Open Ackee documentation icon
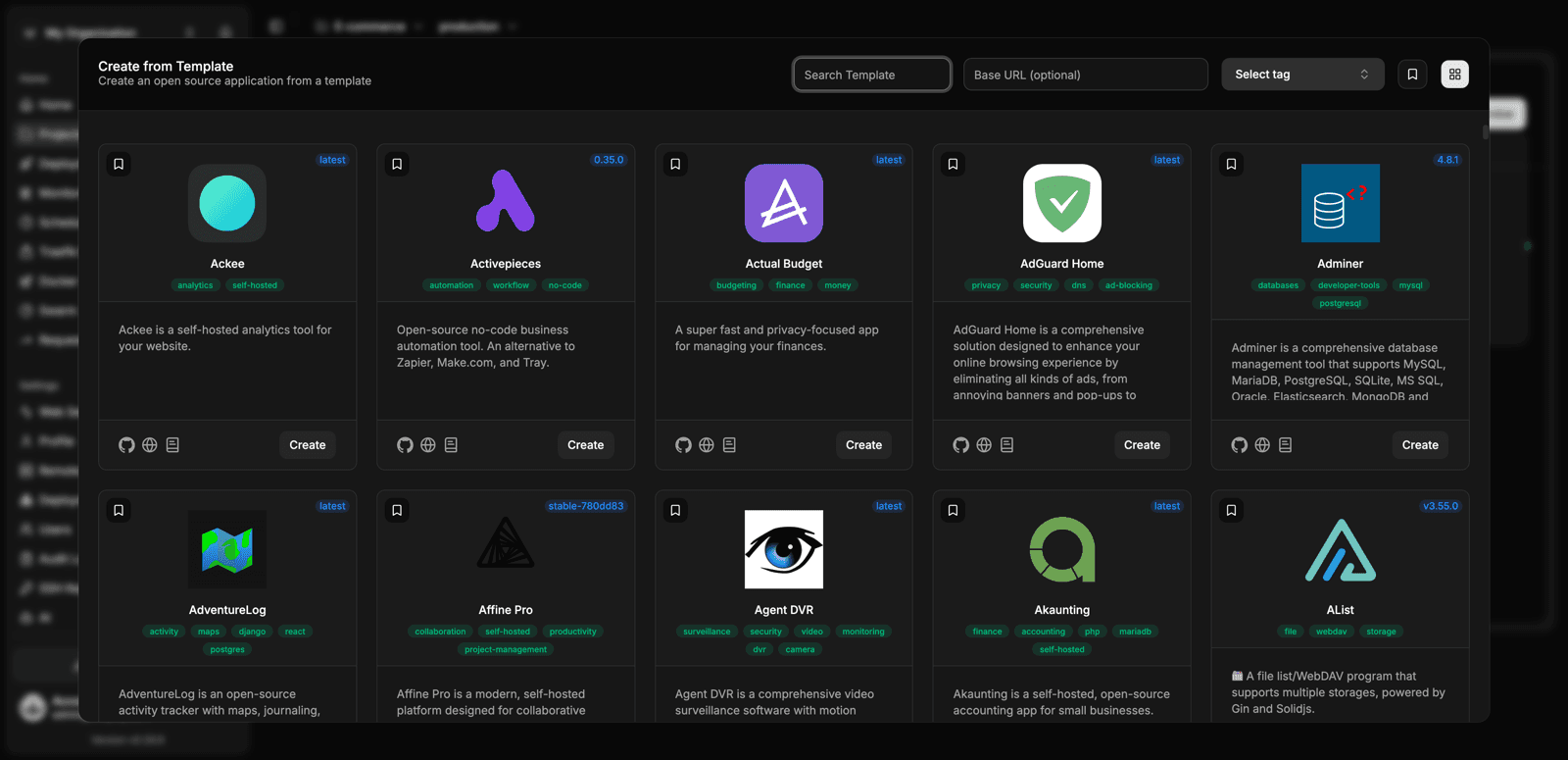This screenshot has width=1568, height=760. pyautogui.click(x=172, y=445)
